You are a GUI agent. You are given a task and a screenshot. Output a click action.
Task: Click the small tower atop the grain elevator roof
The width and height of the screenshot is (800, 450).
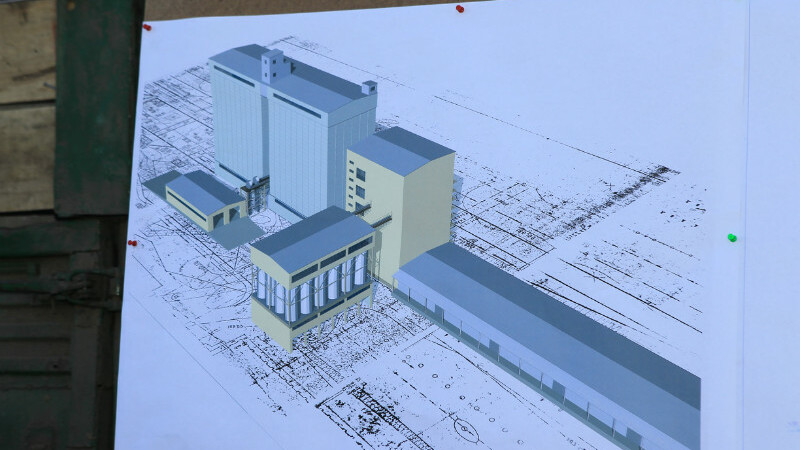[273, 66]
